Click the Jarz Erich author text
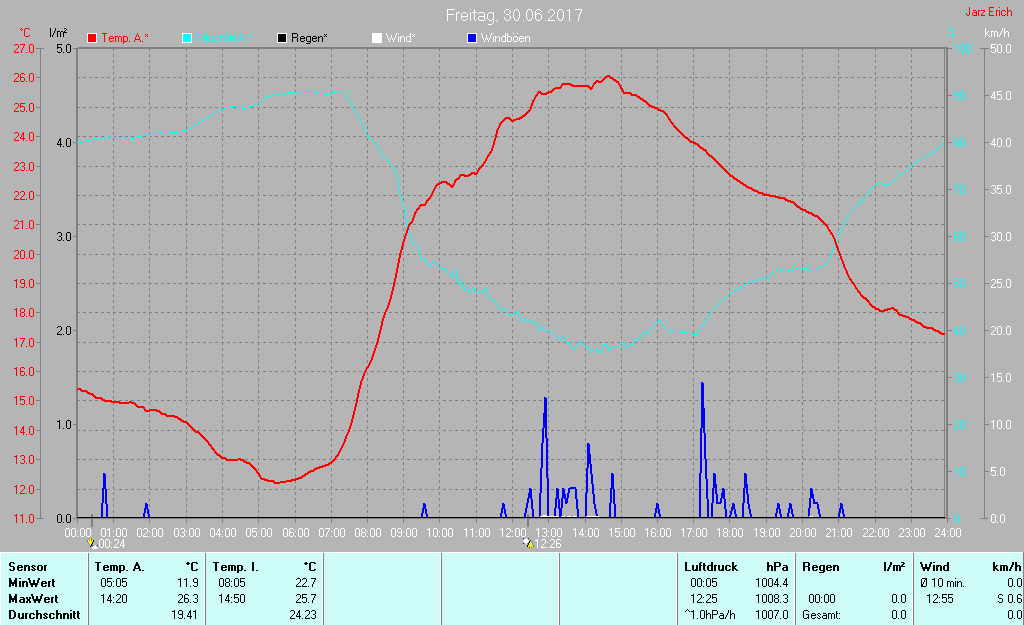 tap(988, 13)
